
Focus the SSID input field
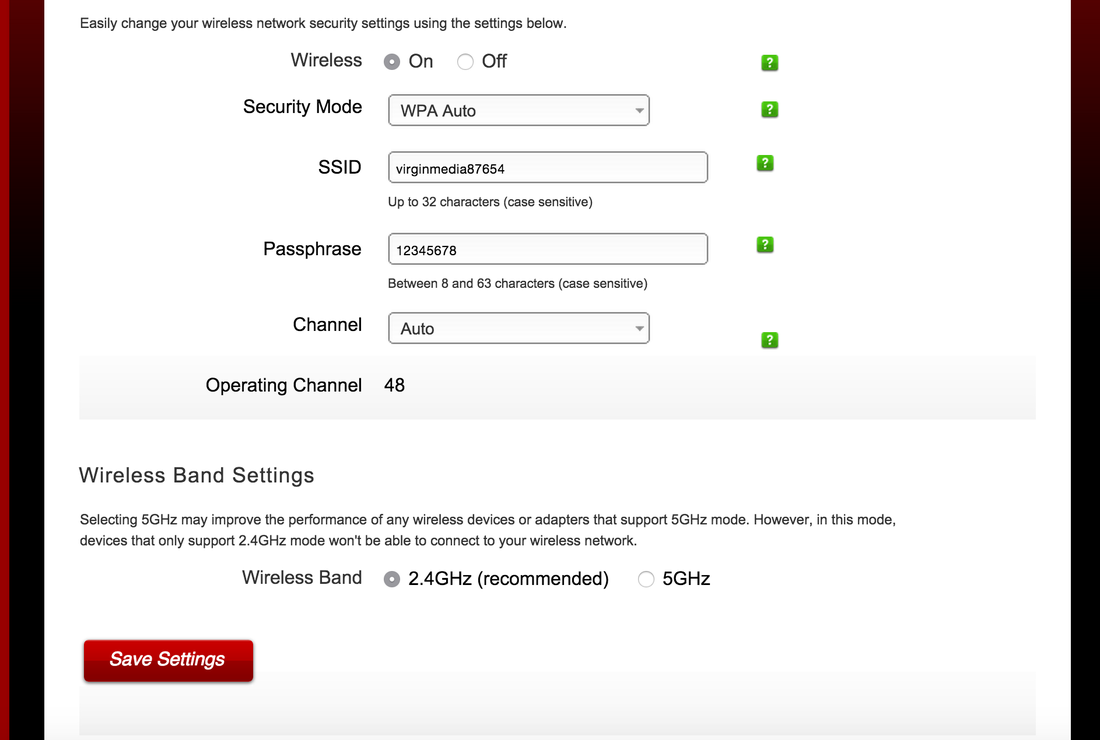pyautogui.click(x=548, y=168)
